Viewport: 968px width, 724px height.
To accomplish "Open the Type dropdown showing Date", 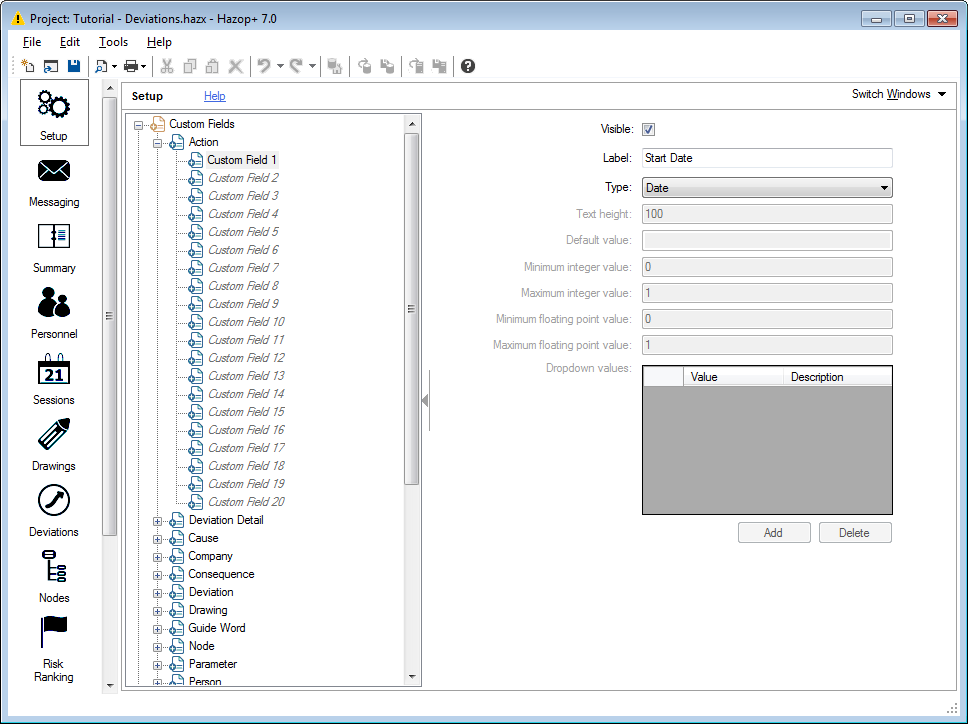I will 767,188.
